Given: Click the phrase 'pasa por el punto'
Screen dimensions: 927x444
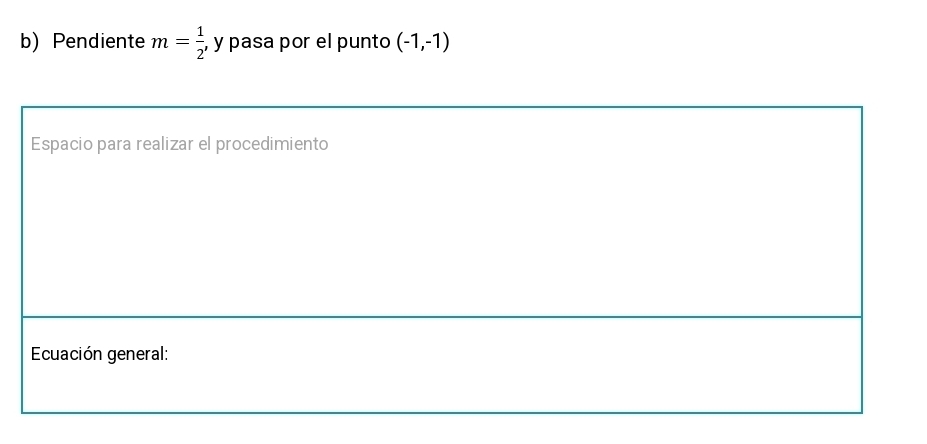Looking at the screenshot, I should pos(310,43).
